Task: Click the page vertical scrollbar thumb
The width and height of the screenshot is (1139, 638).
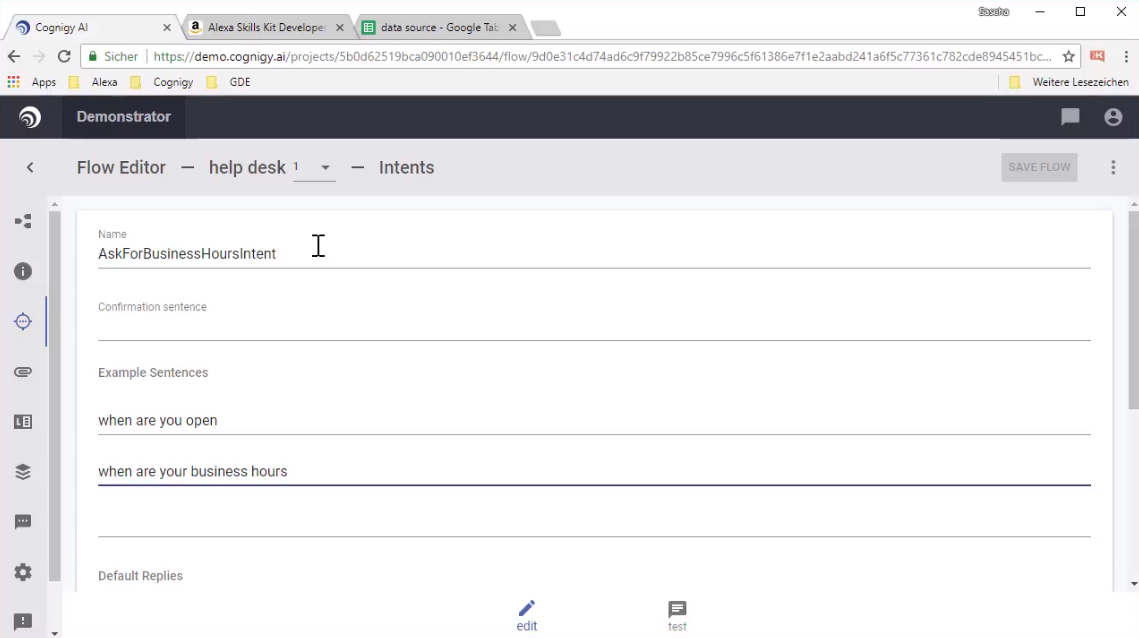Action: click(1132, 310)
